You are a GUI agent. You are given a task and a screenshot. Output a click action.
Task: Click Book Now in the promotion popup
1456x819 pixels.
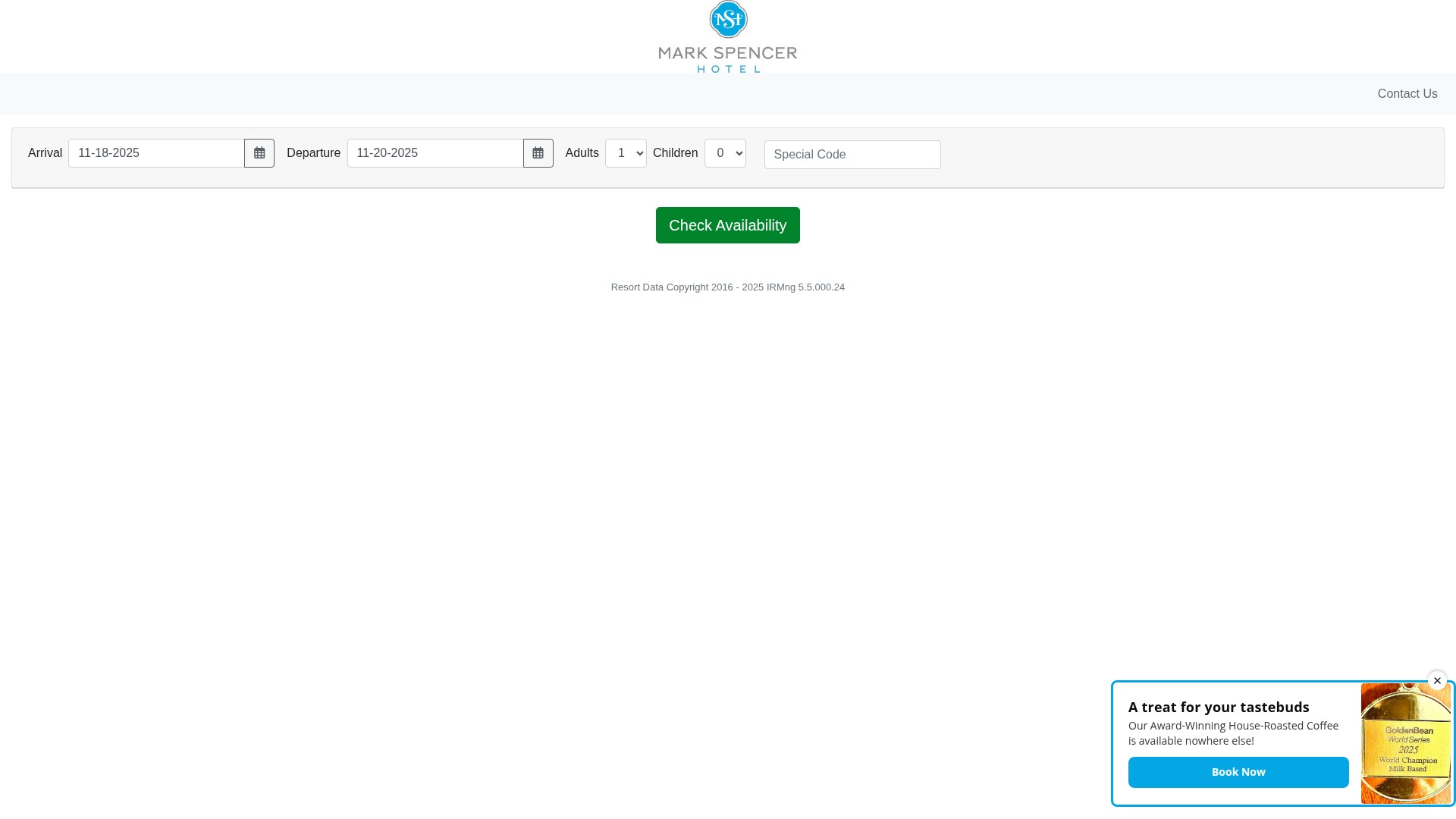(1238, 772)
